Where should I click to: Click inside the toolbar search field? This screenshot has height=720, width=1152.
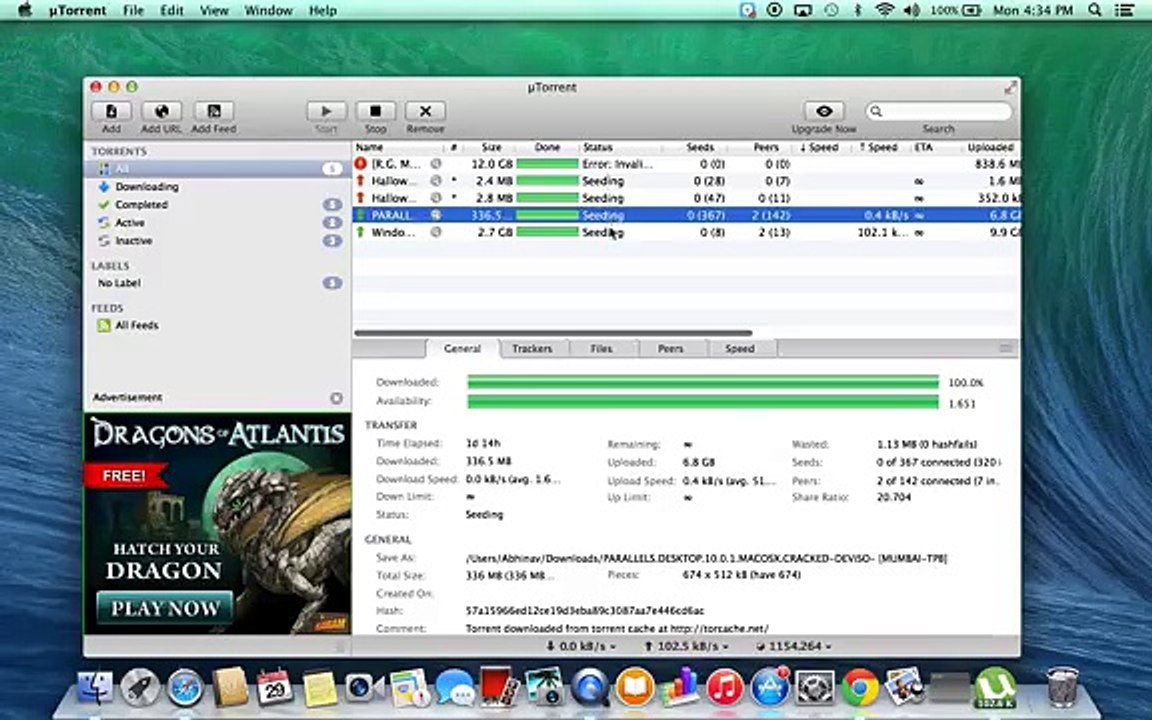[939, 112]
